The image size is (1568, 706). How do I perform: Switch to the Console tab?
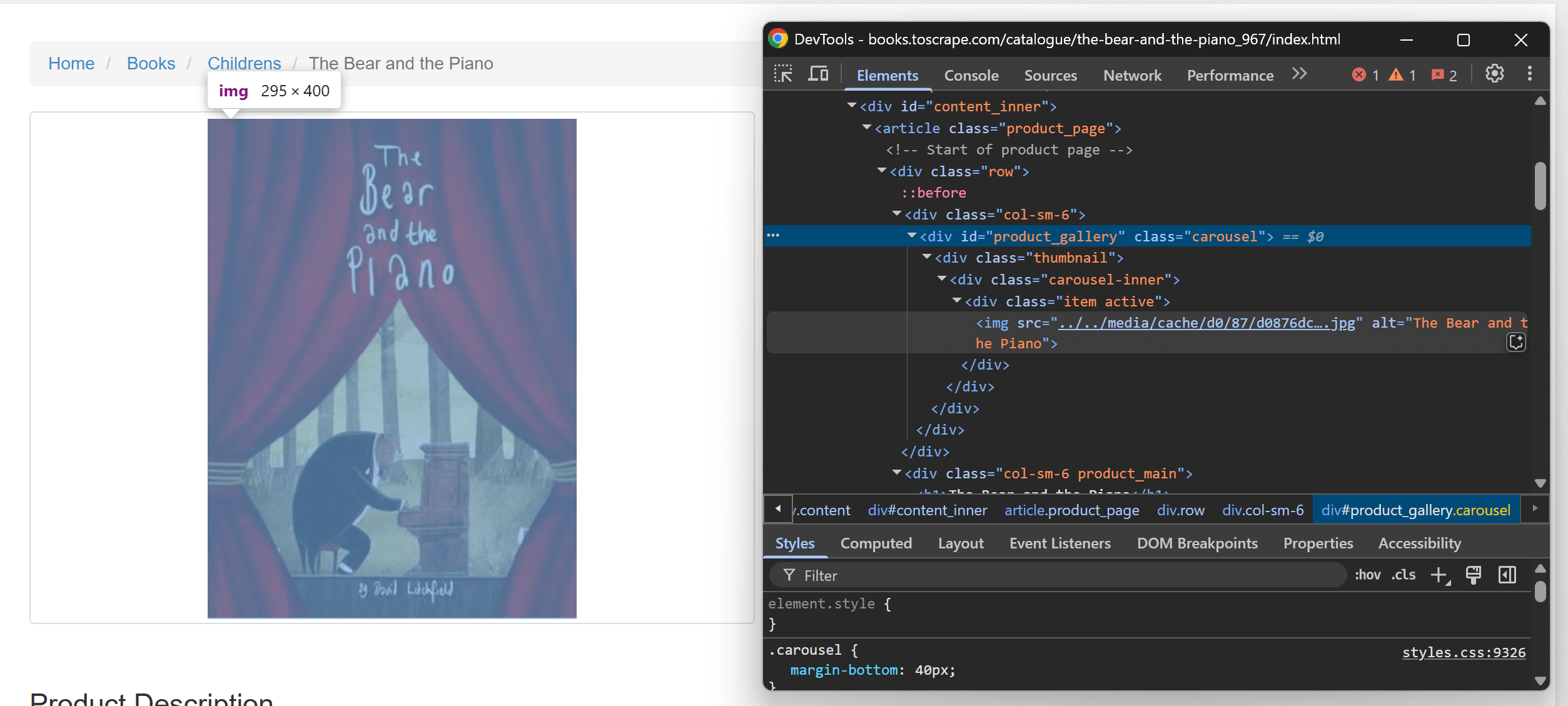pyautogui.click(x=971, y=75)
